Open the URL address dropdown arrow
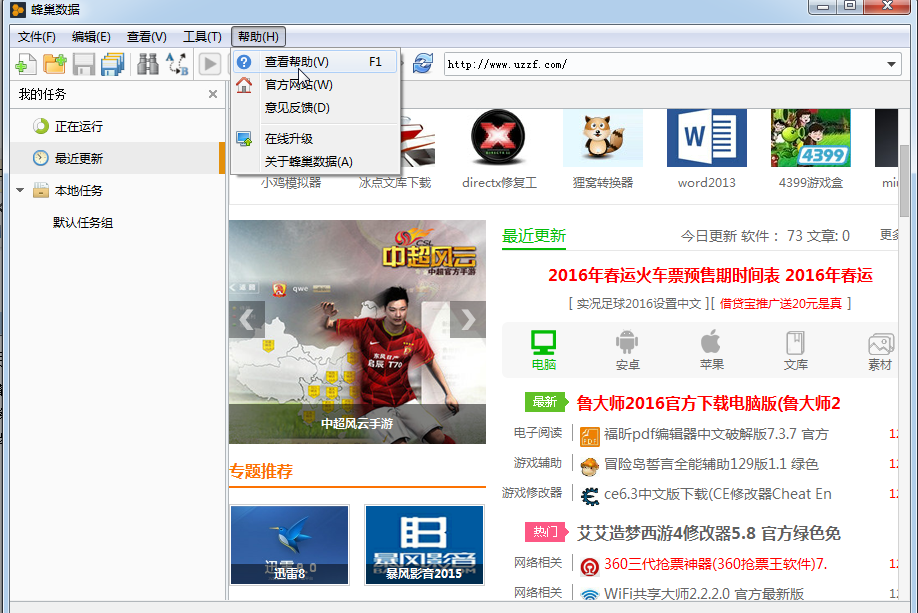This screenshot has height=613, width=918. click(x=891, y=64)
